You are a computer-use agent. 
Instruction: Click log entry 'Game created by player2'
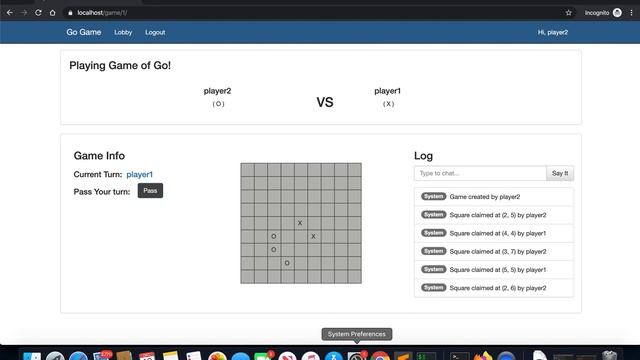click(x=494, y=197)
